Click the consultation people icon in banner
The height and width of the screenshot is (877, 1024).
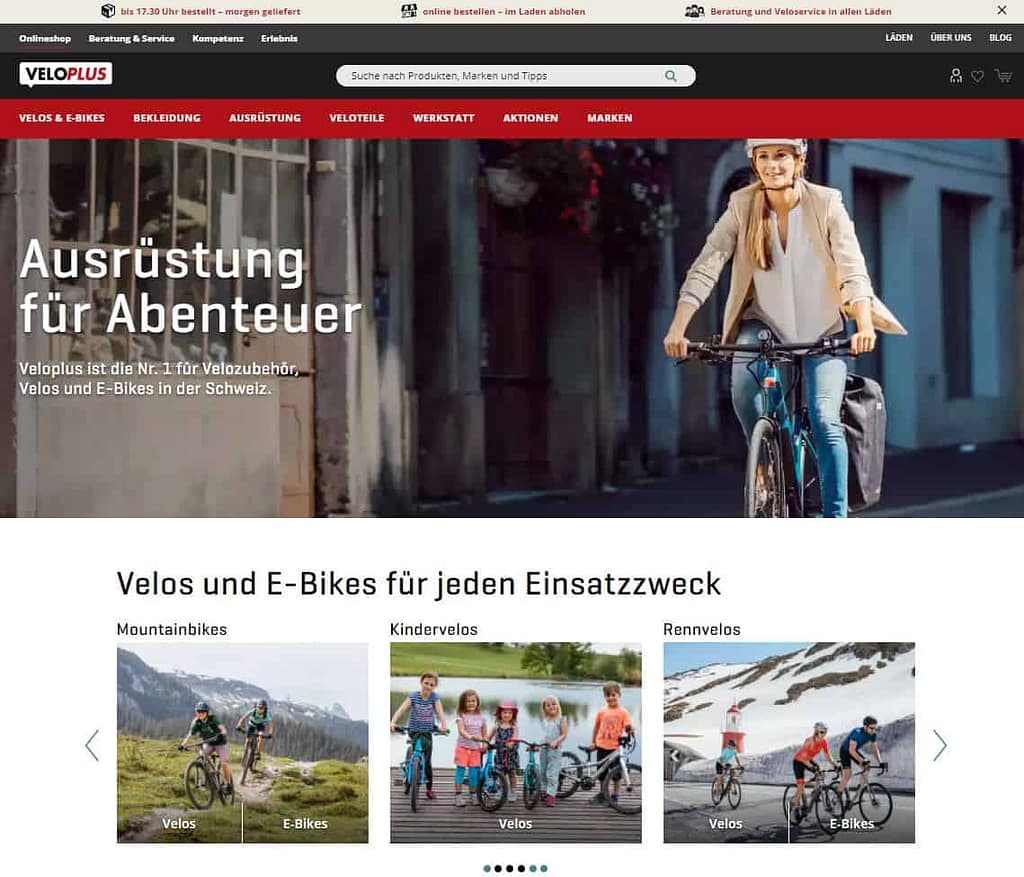[x=694, y=11]
